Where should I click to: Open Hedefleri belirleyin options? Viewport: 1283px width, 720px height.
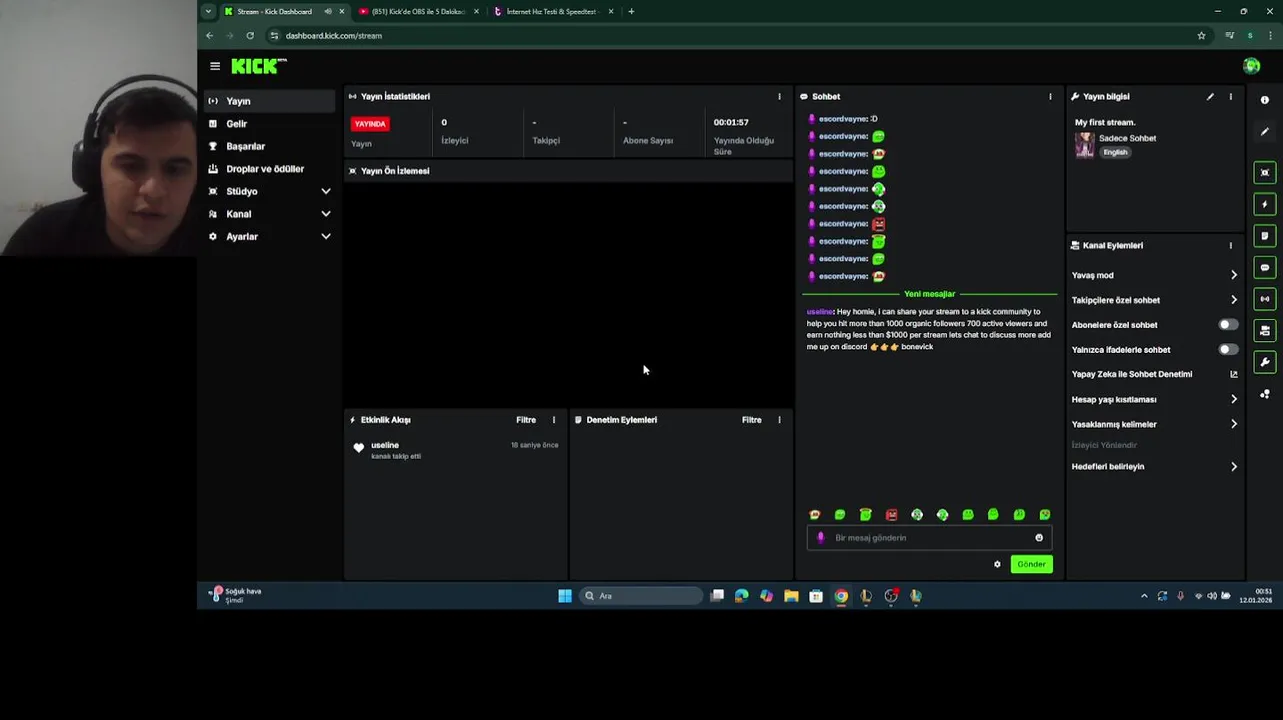point(1154,467)
